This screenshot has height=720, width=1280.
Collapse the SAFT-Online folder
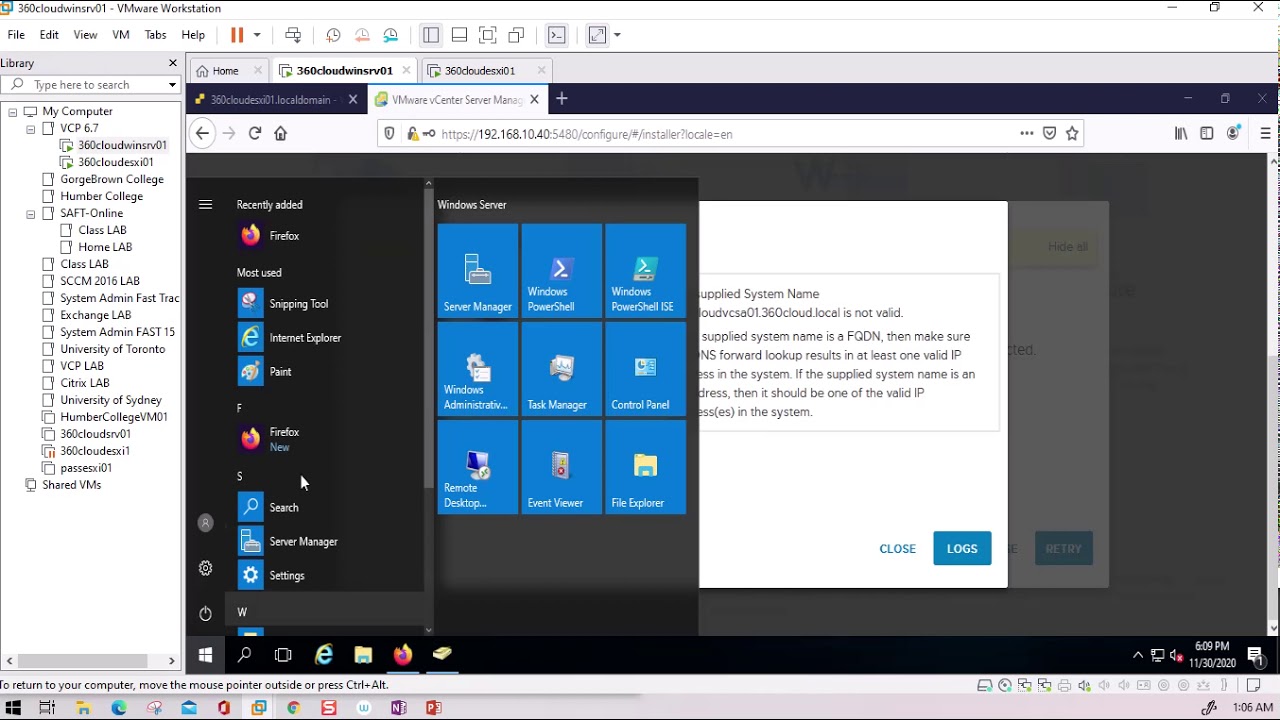(x=30, y=214)
